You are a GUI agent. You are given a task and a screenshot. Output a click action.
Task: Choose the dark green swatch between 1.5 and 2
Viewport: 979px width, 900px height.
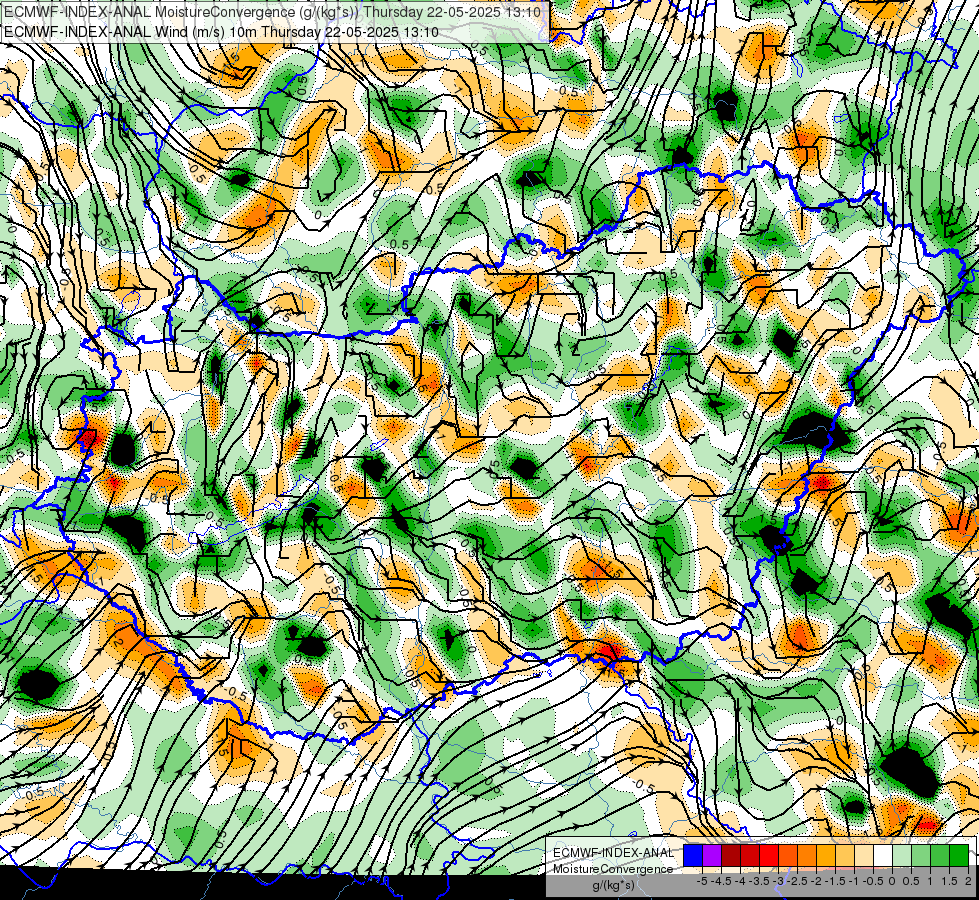tap(958, 855)
